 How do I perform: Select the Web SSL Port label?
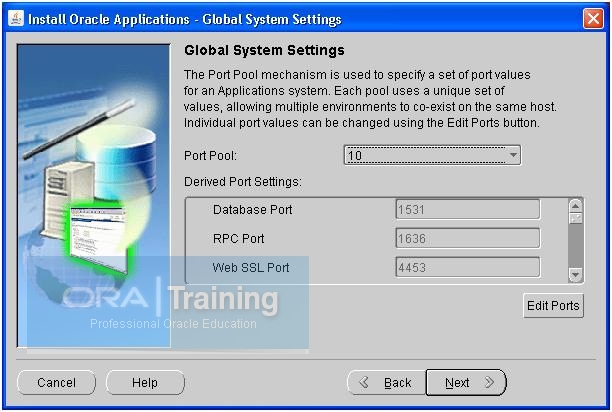click(x=251, y=267)
